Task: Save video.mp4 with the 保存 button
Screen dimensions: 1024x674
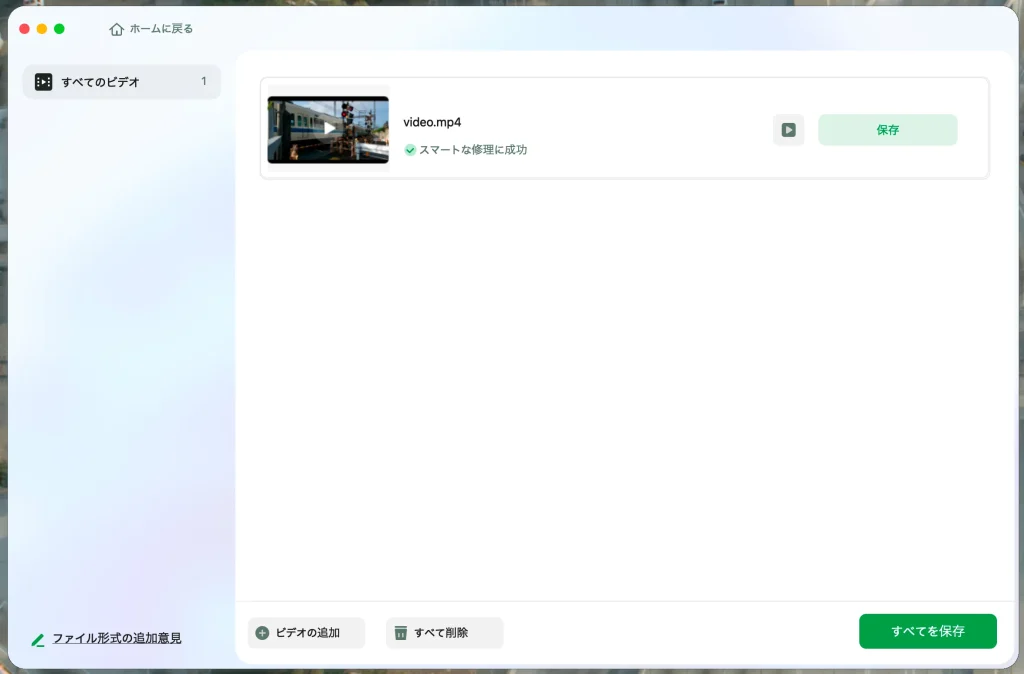Action: [888, 130]
